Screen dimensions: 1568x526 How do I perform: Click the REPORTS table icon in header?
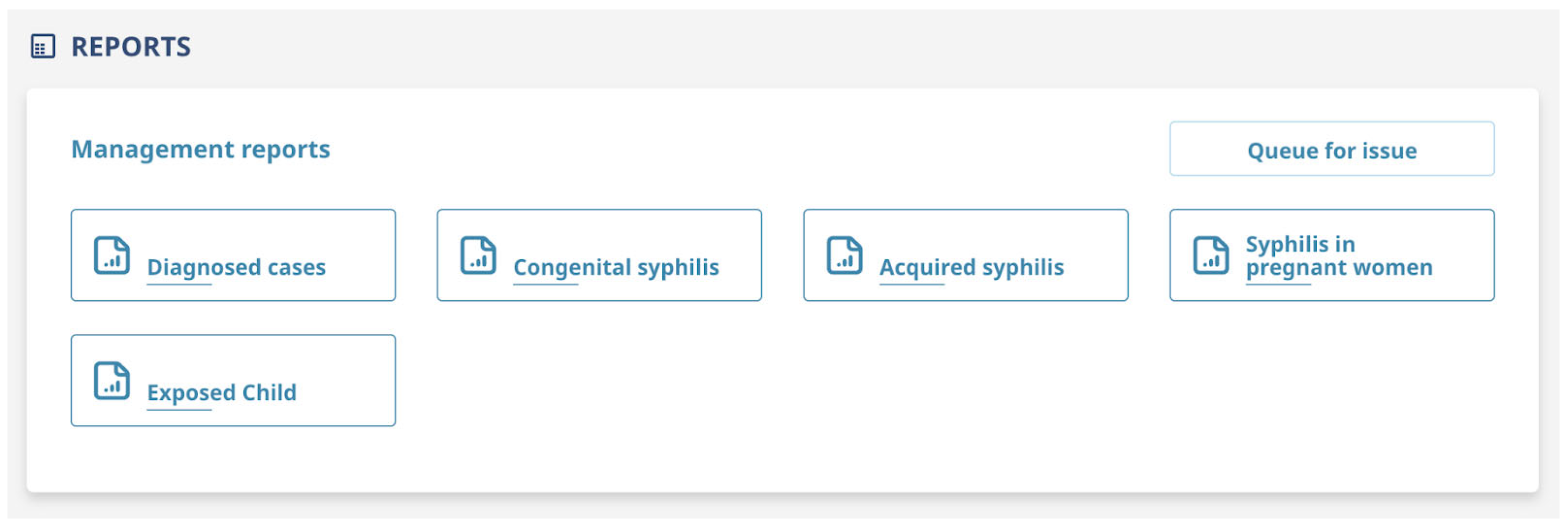point(42,46)
